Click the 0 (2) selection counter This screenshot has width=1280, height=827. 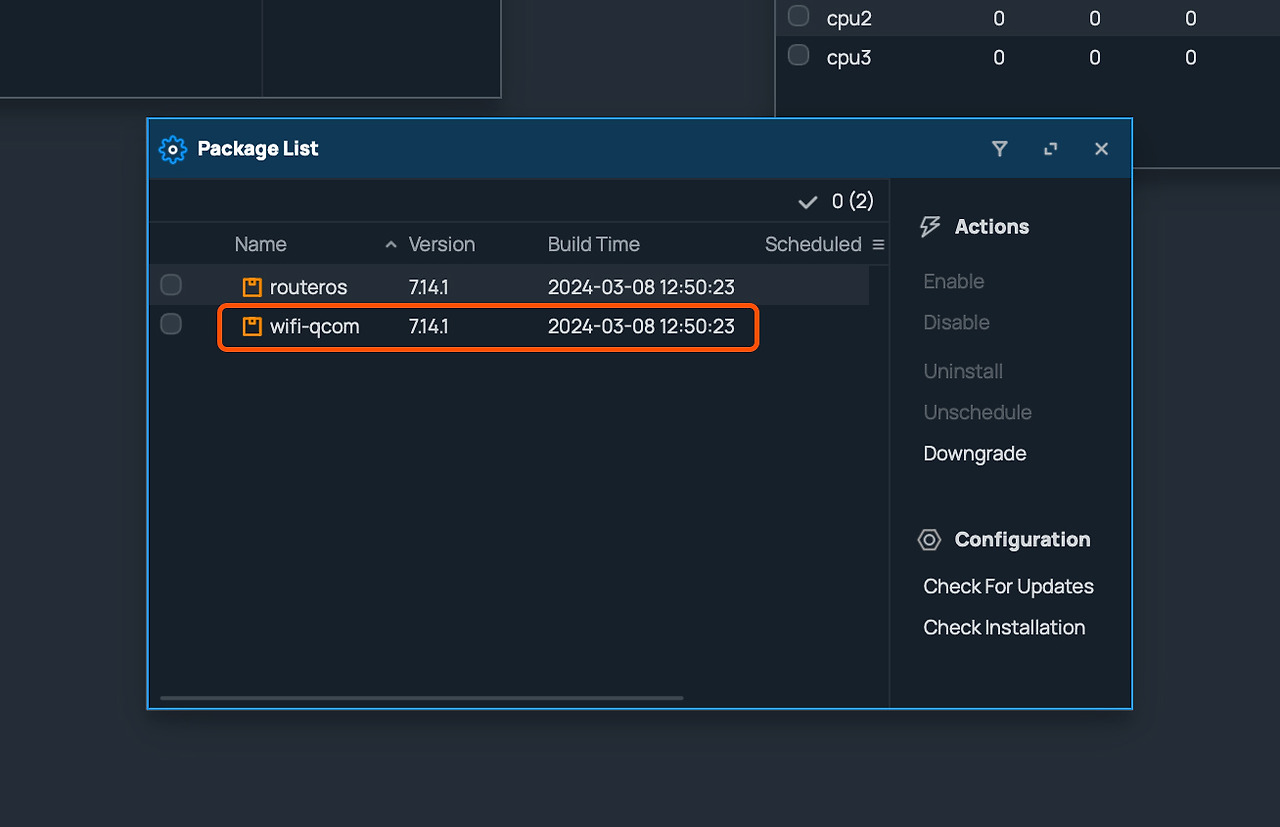[853, 202]
